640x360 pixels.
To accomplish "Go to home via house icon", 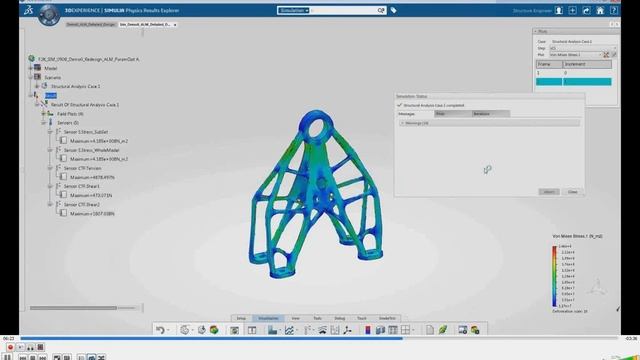I will [x=600, y=11].
